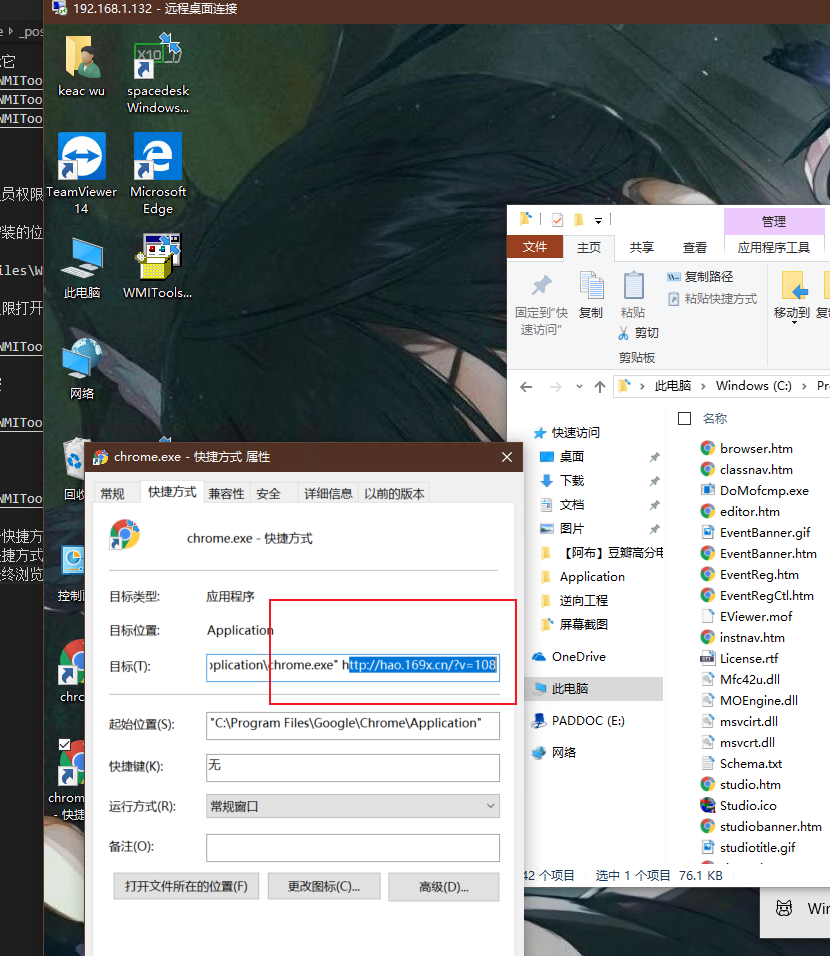Toggle checkbox on chrome shortcut desktop icon
This screenshot has width=830, height=956.
pos(65,744)
